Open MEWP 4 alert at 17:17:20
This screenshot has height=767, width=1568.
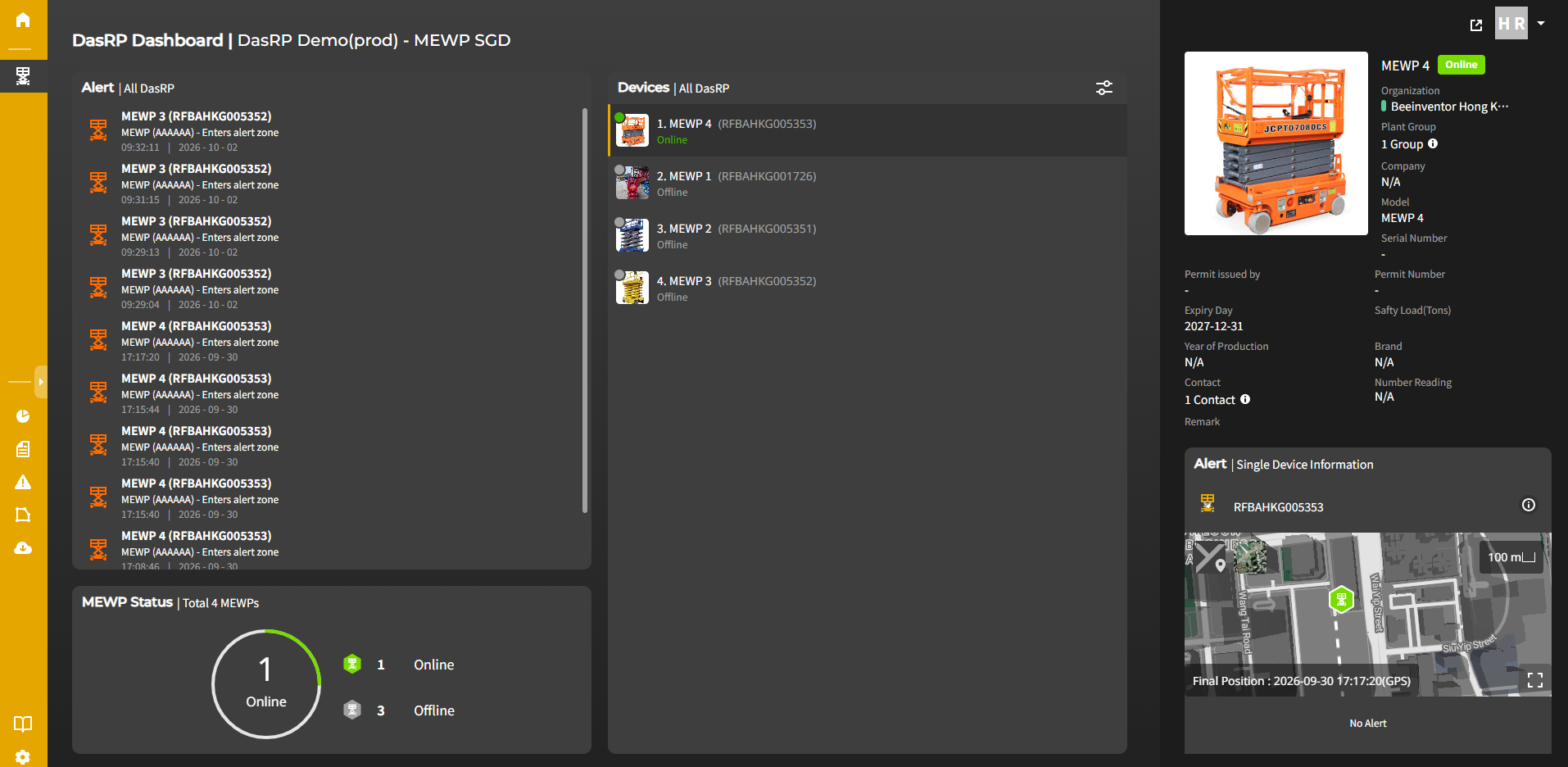pyautogui.click(x=328, y=341)
